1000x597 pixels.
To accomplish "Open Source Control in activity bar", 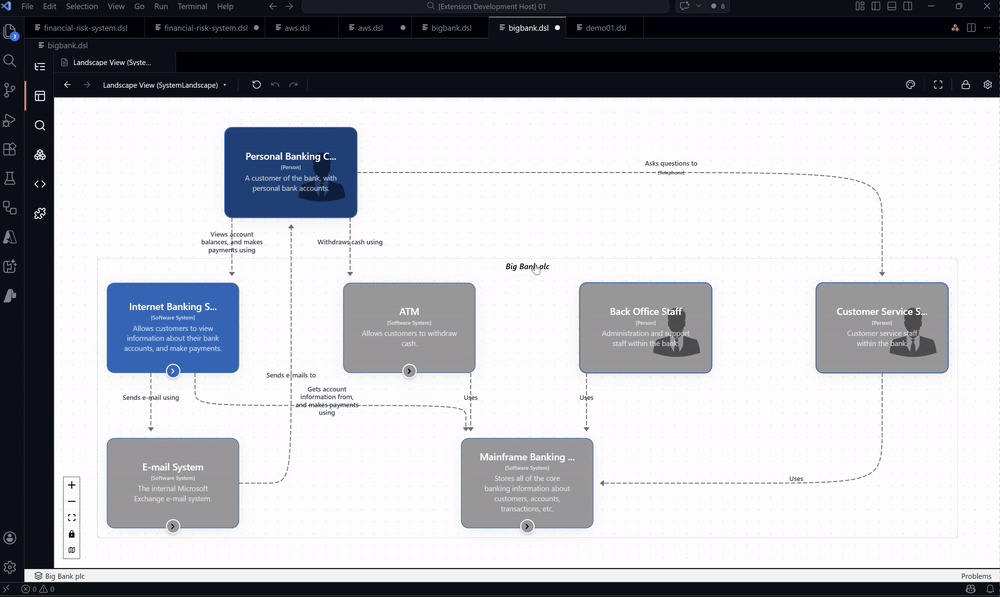I will coord(10,90).
